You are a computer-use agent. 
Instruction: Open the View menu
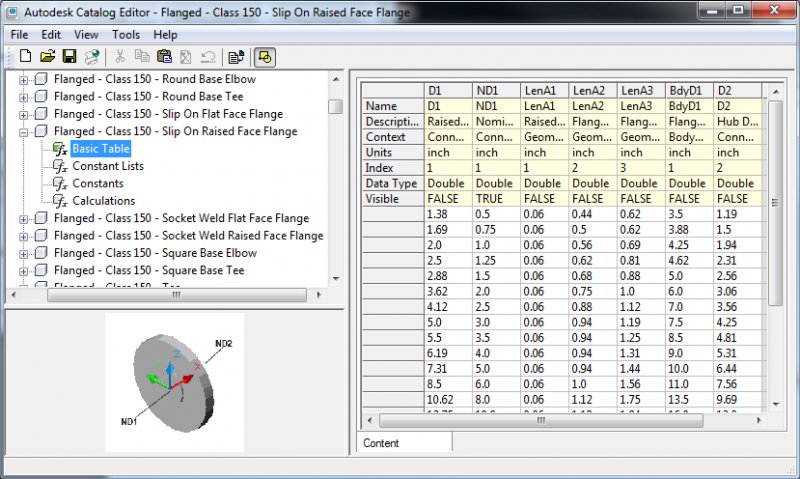coord(86,35)
